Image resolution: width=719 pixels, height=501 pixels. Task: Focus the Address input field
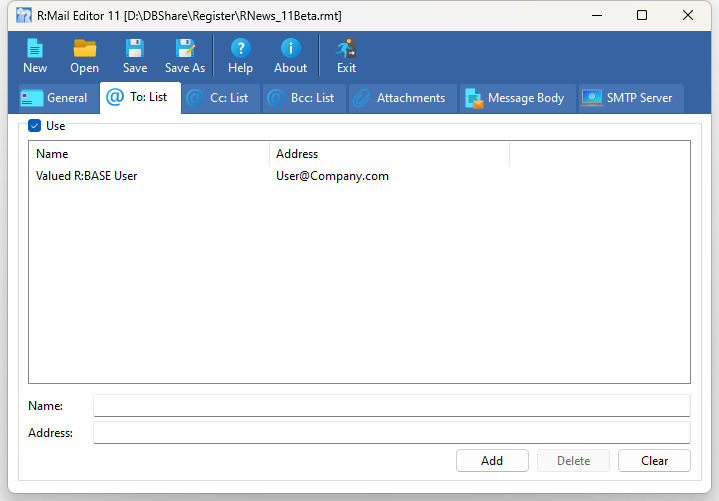(392, 433)
